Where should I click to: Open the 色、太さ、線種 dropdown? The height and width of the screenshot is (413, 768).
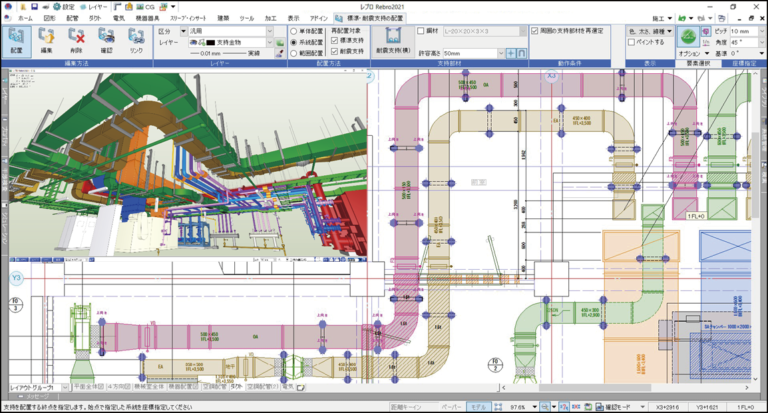pyautogui.click(x=650, y=31)
